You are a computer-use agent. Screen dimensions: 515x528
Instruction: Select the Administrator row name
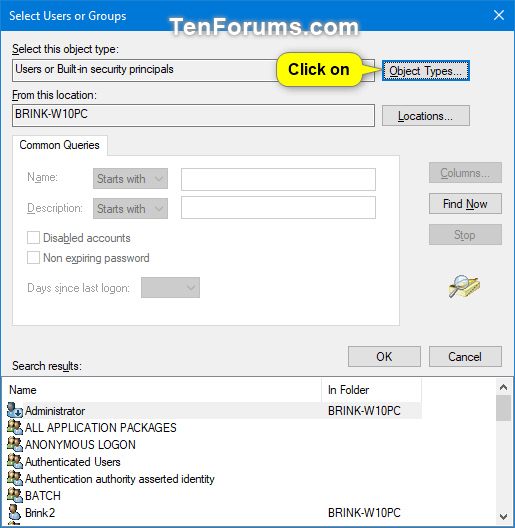(55, 411)
